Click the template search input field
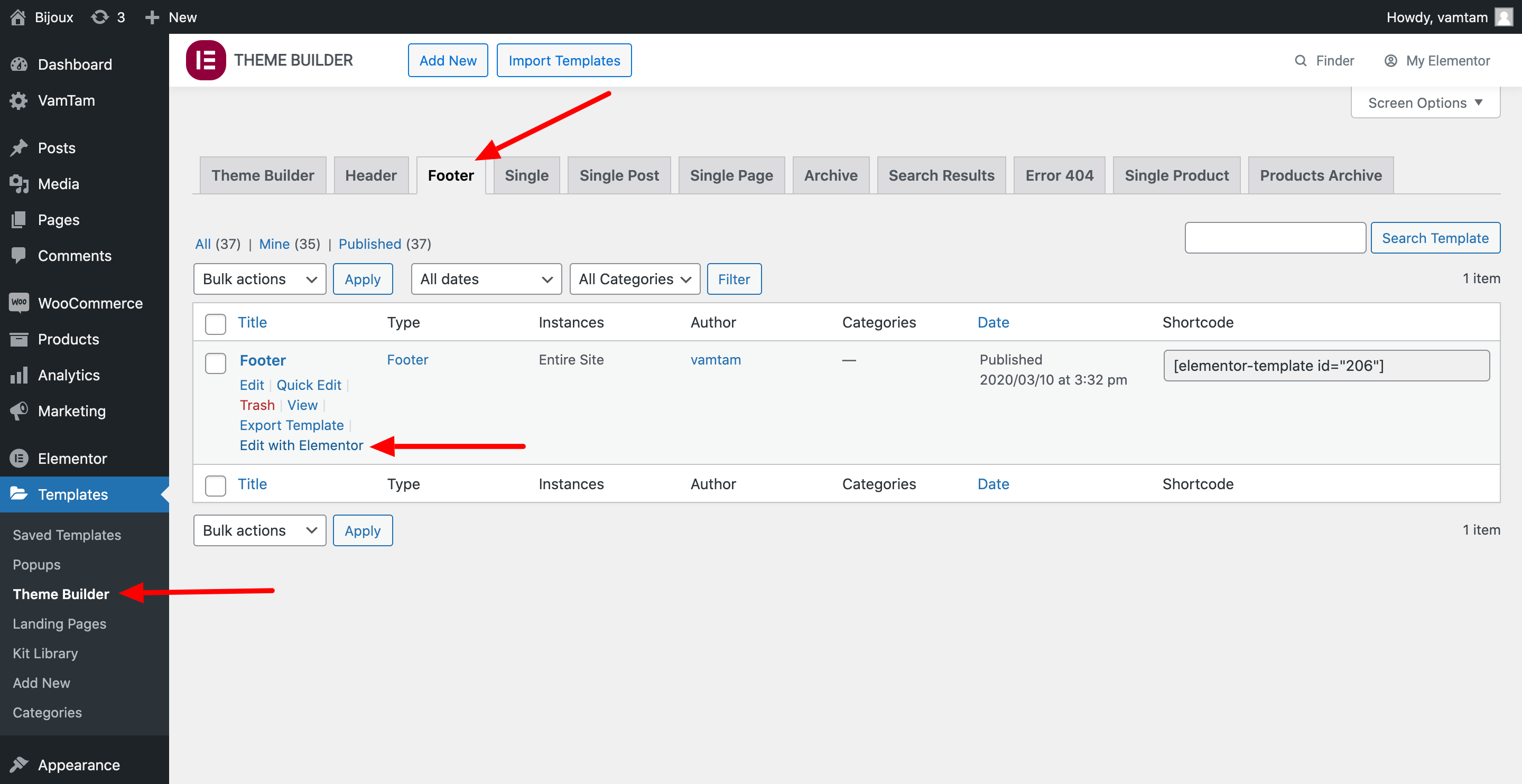The image size is (1522, 784). point(1275,238)
